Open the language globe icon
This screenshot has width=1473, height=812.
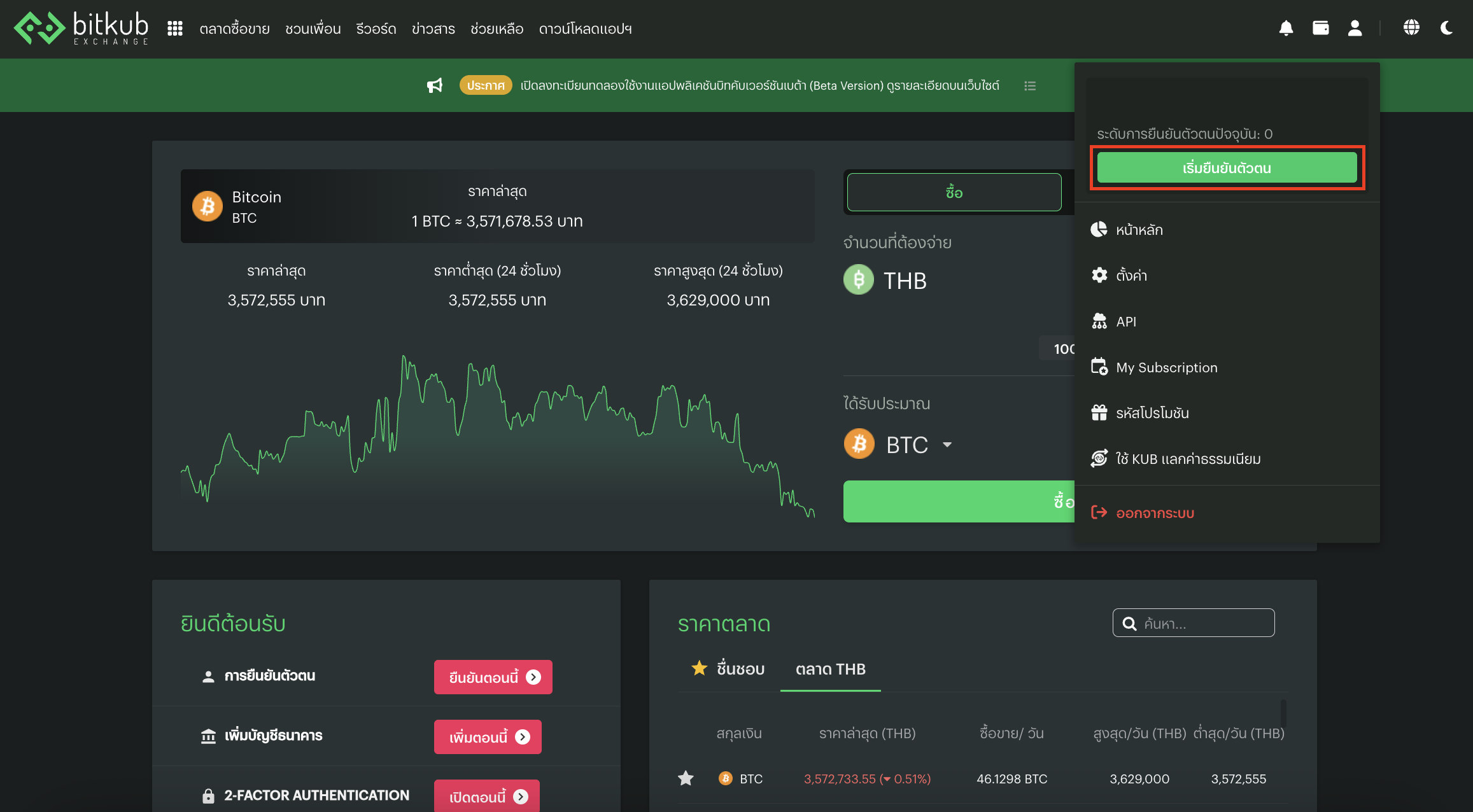tap(1411, 28)
